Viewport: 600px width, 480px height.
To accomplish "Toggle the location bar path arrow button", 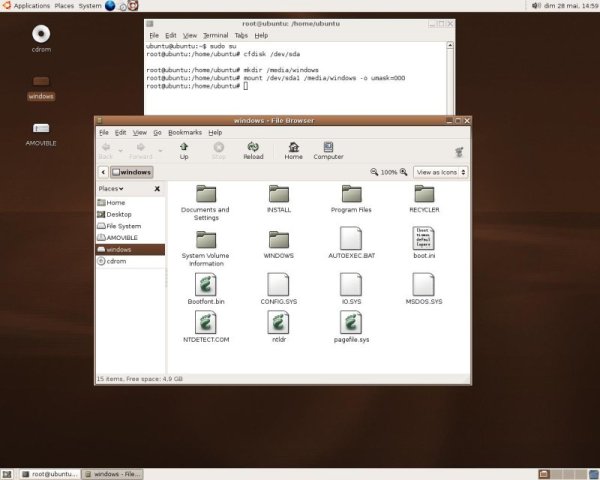I will pos(103,172).
